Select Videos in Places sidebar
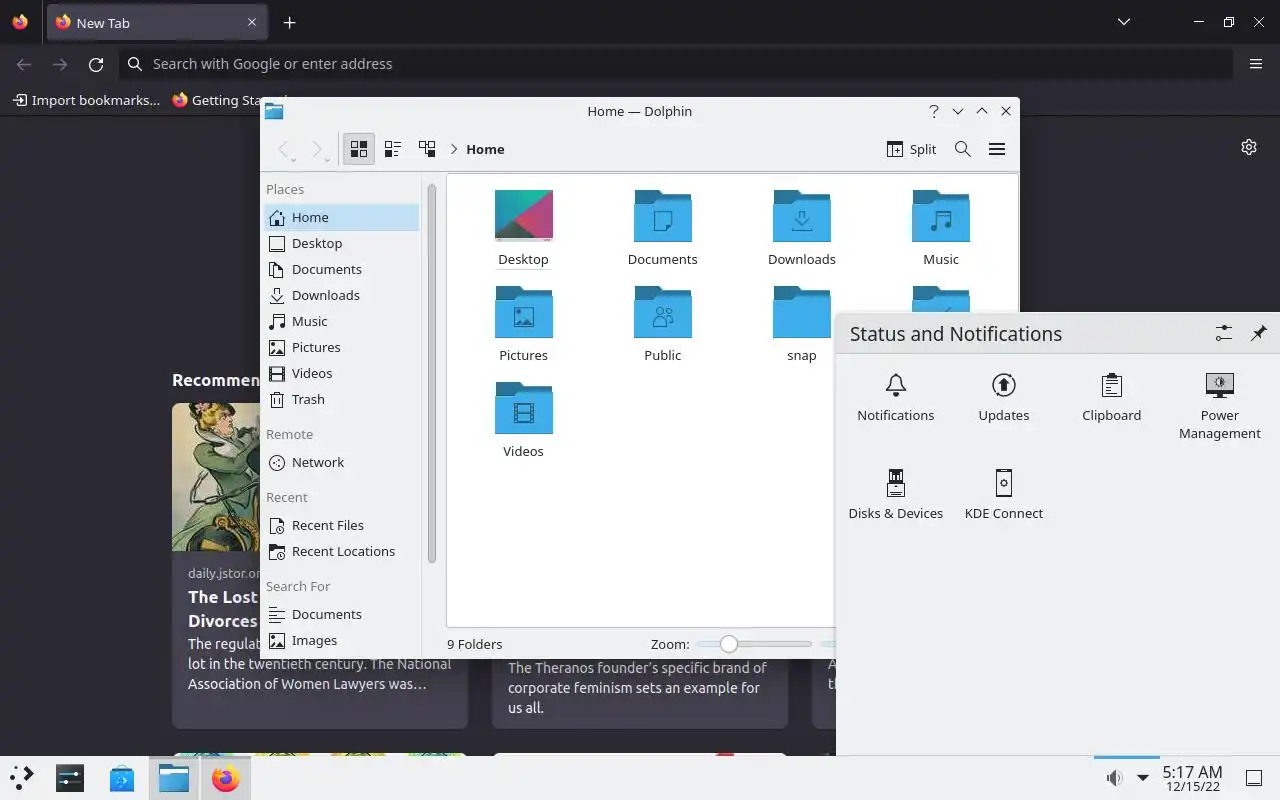Viewport: 1280px width, 800px height. click(x=341, y=373)
